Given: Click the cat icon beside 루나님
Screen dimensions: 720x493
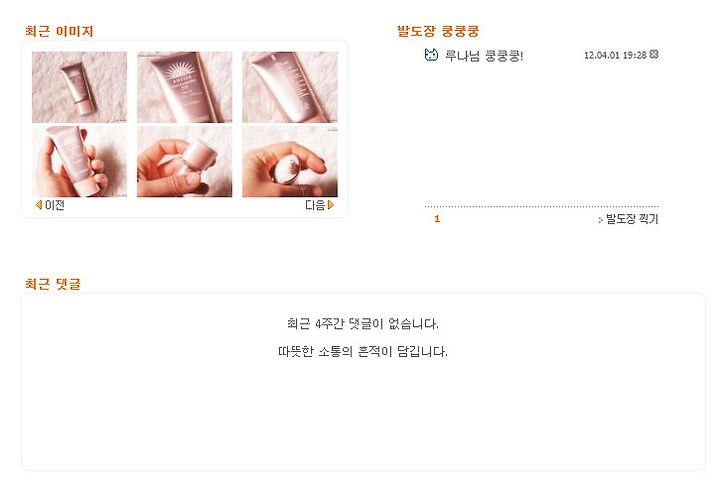Looking at the screenshot, I should pos(431,55).
